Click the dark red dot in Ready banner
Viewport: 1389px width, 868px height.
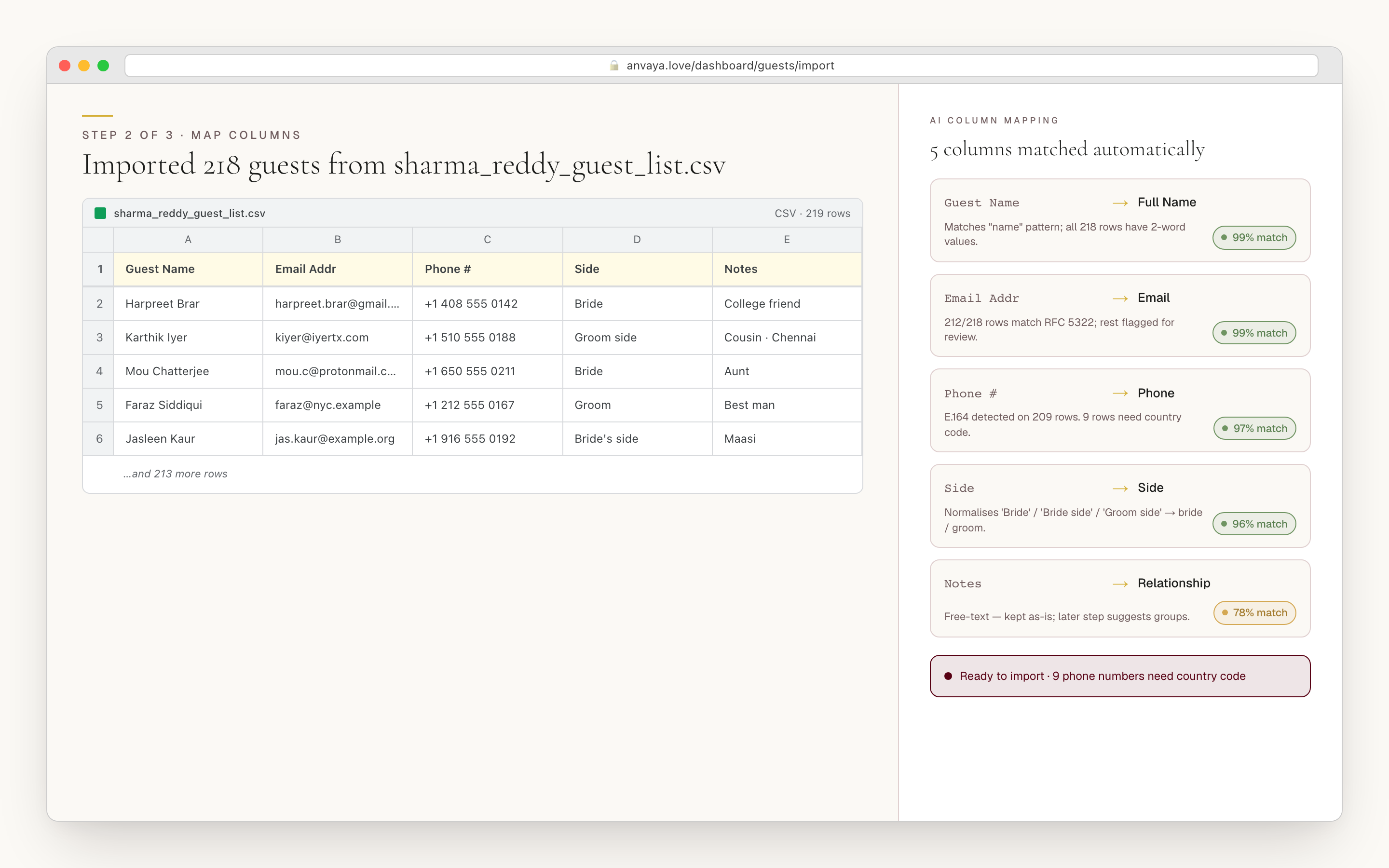coord(948,676)
